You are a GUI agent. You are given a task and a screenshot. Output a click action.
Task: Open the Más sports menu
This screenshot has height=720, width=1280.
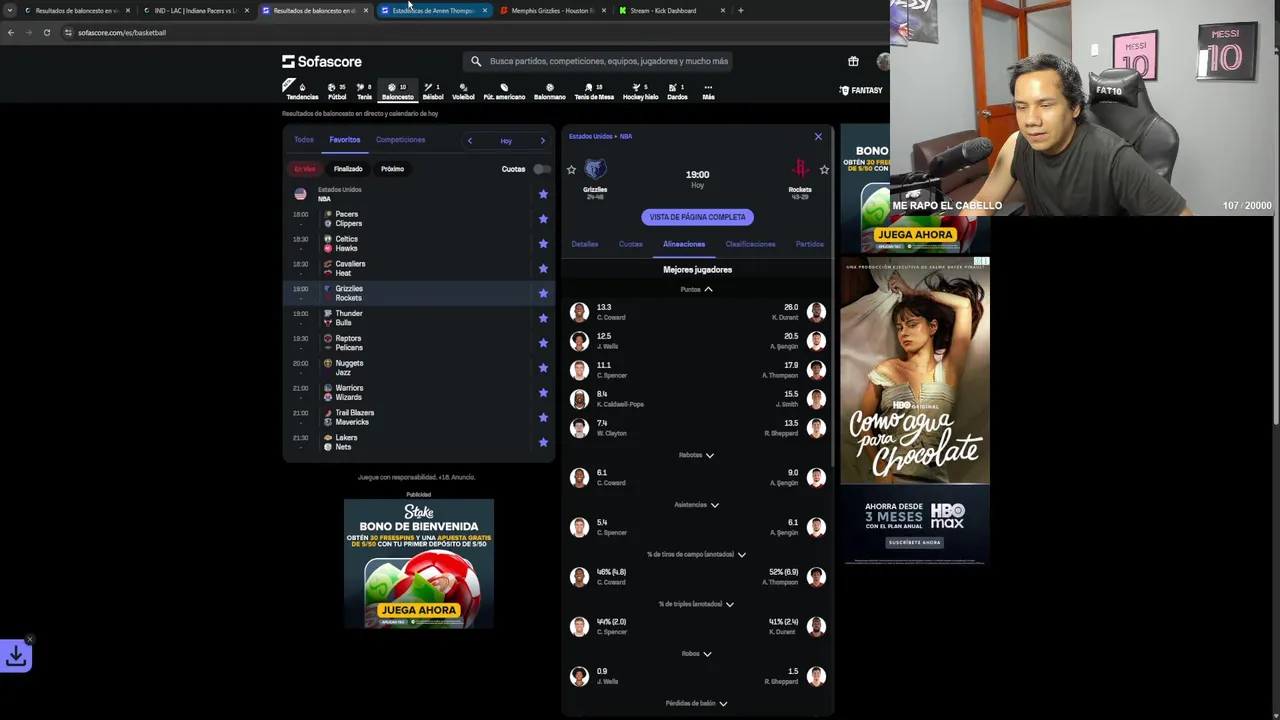(x=708, y=91)
